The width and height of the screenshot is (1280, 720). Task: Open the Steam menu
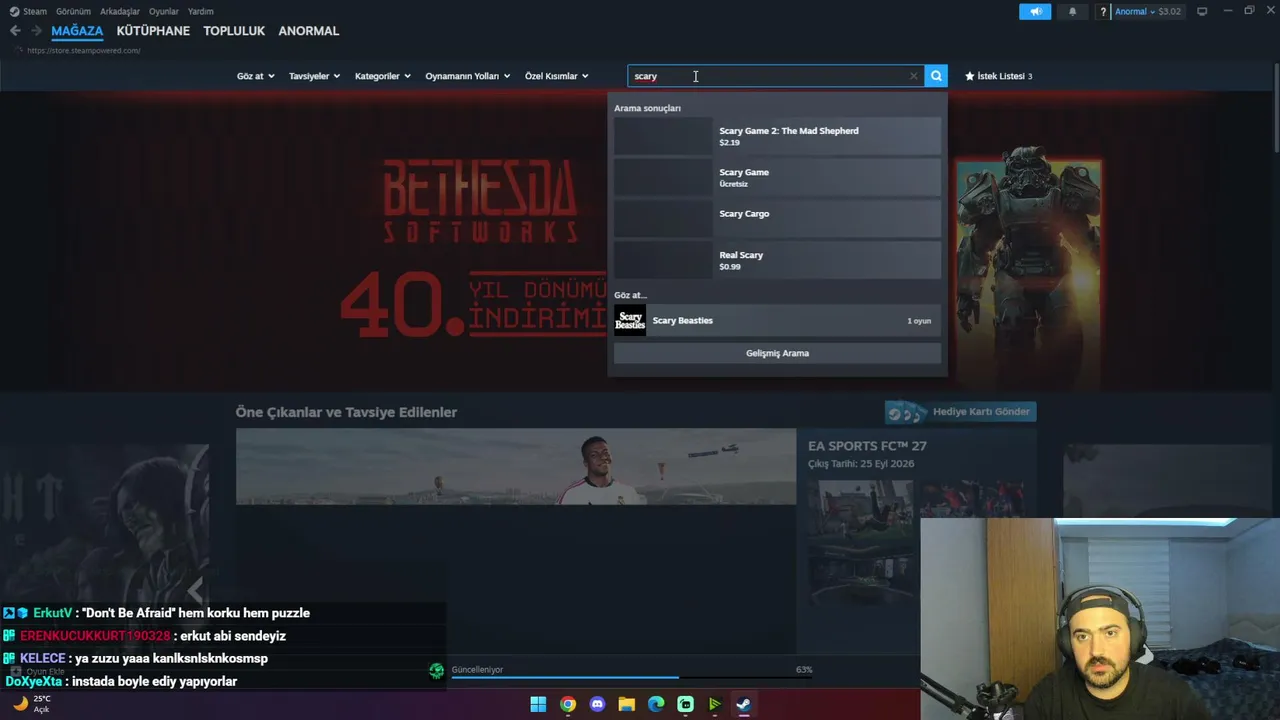pyautogui.click(x=35, y=12)
